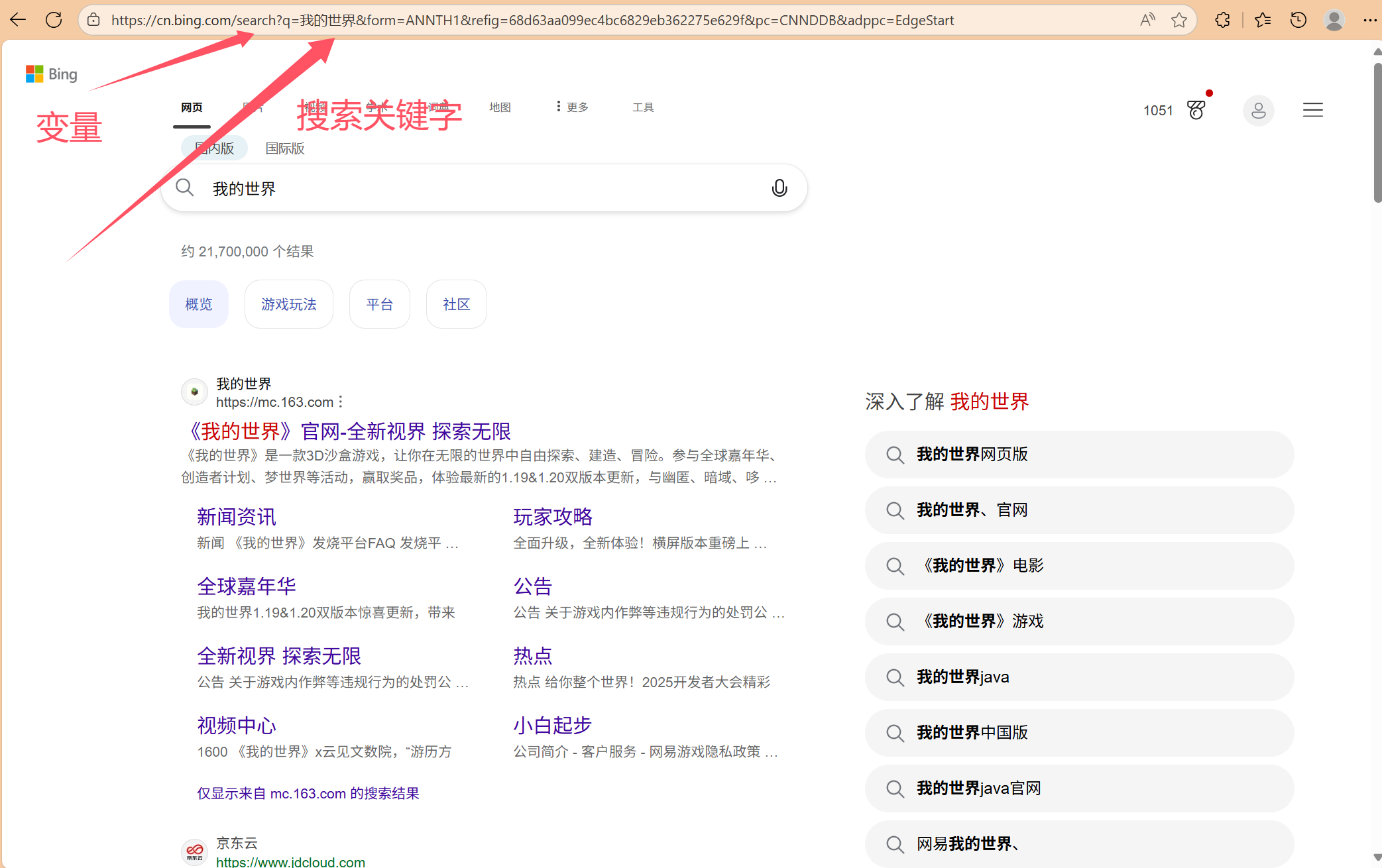The width and height of the screenshot is (1382, 868).
Task: Start voice search with microphone icon
Action: click(779, 188)
